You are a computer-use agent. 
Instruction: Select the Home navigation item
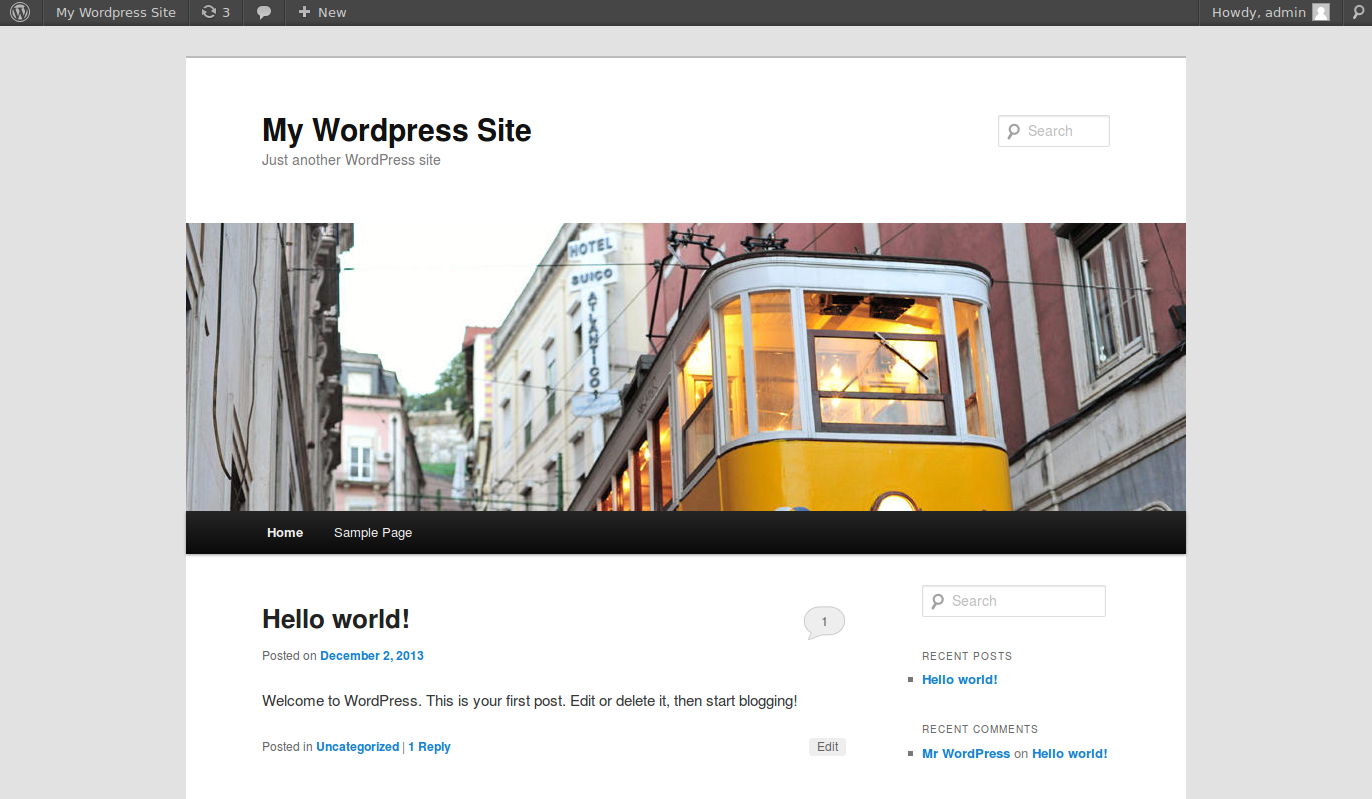[x=285, y=533]
